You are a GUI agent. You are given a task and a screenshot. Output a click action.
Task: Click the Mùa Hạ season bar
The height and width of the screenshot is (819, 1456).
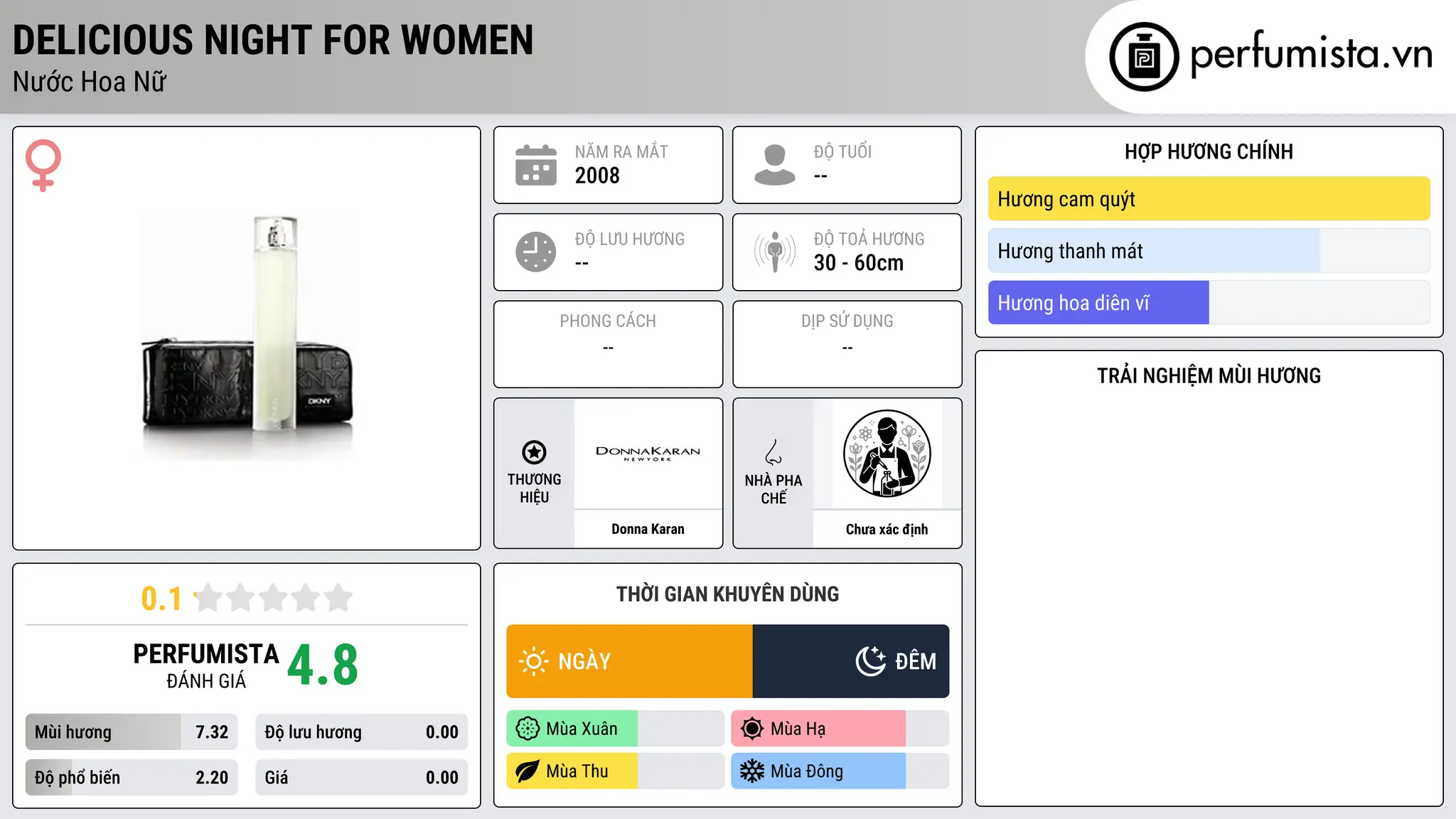point(840,729)
